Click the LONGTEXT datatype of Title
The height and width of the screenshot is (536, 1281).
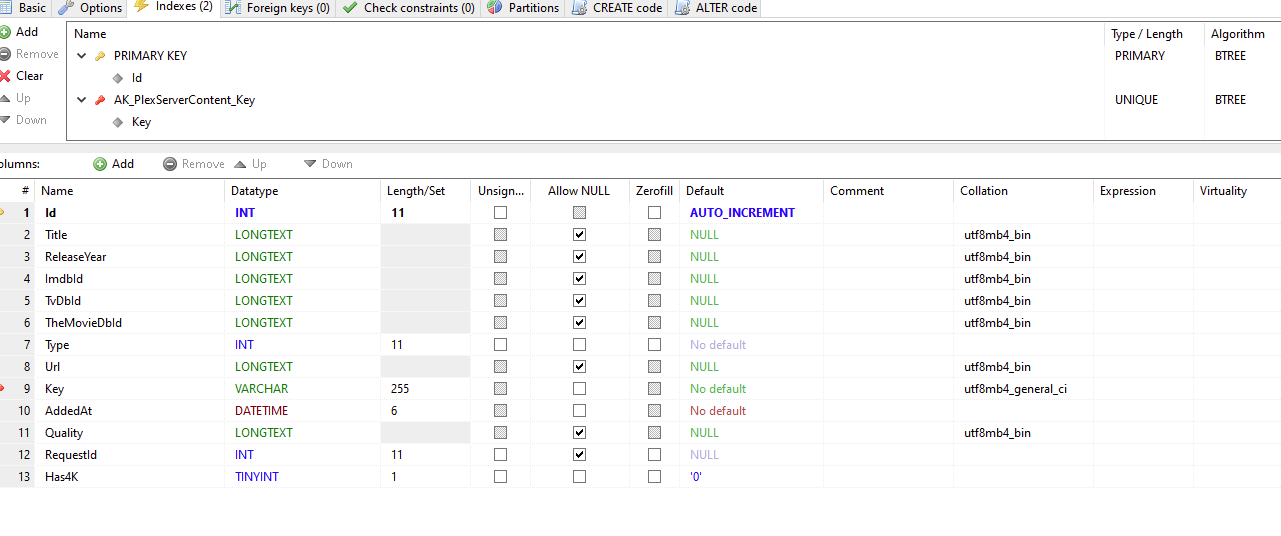264,235
